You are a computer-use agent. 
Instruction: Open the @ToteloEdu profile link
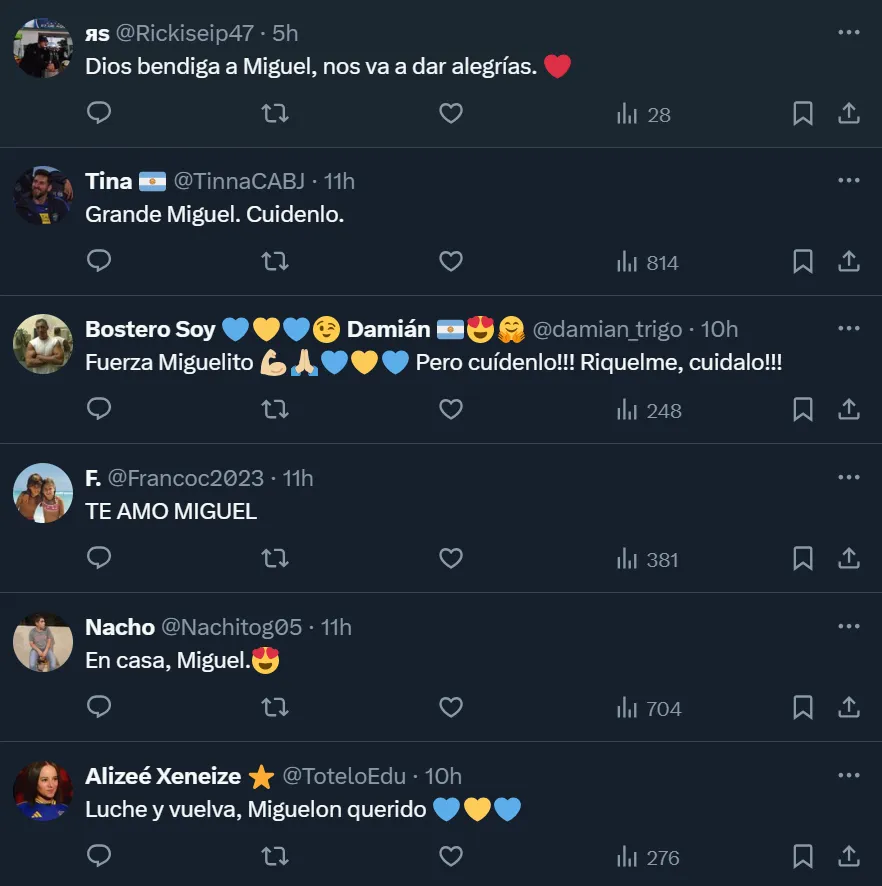344,775
